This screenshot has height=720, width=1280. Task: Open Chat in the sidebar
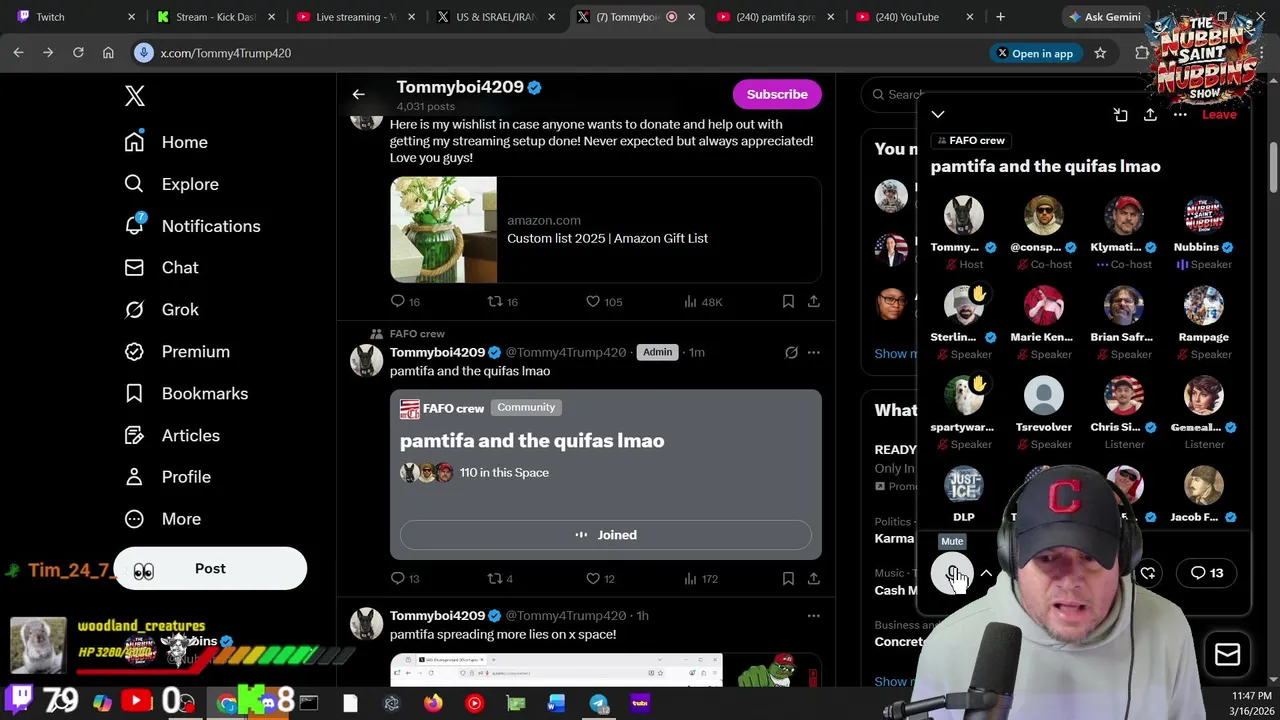click(161, 268)
